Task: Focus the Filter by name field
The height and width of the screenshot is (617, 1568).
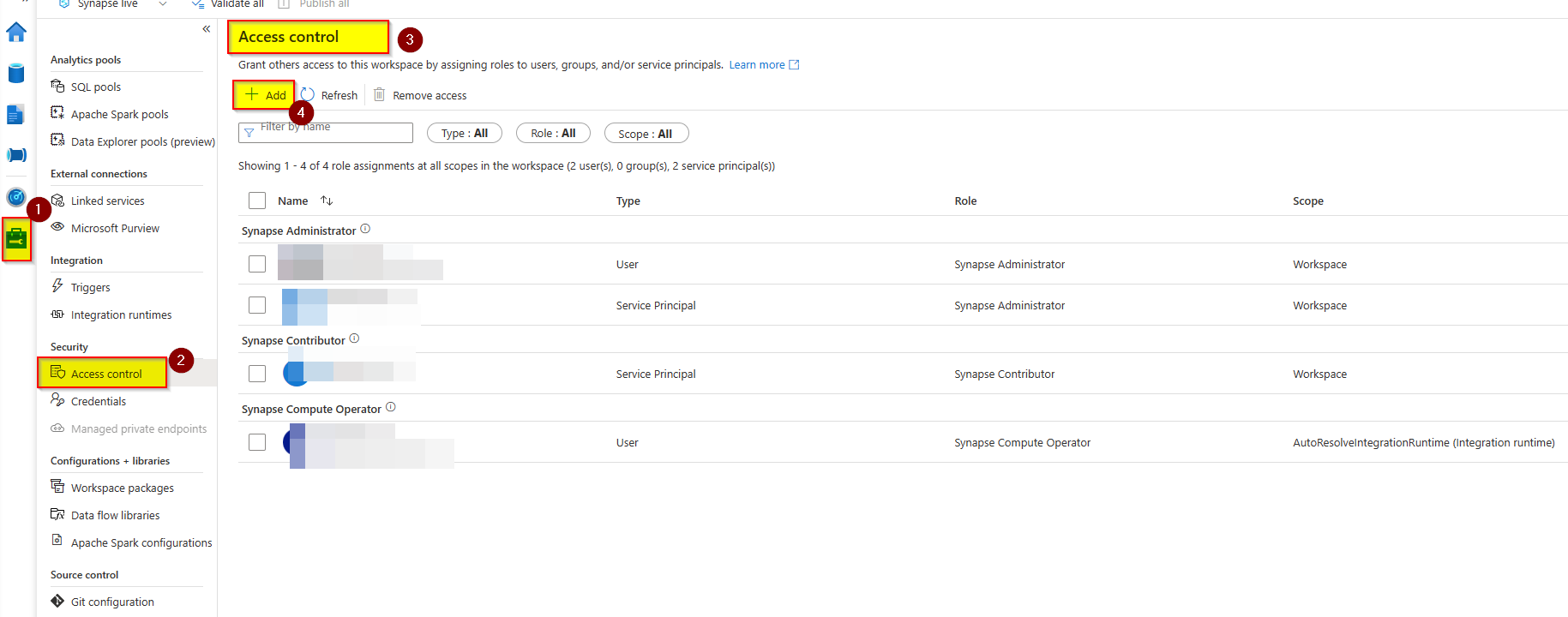Action: [x=326, y=133]
